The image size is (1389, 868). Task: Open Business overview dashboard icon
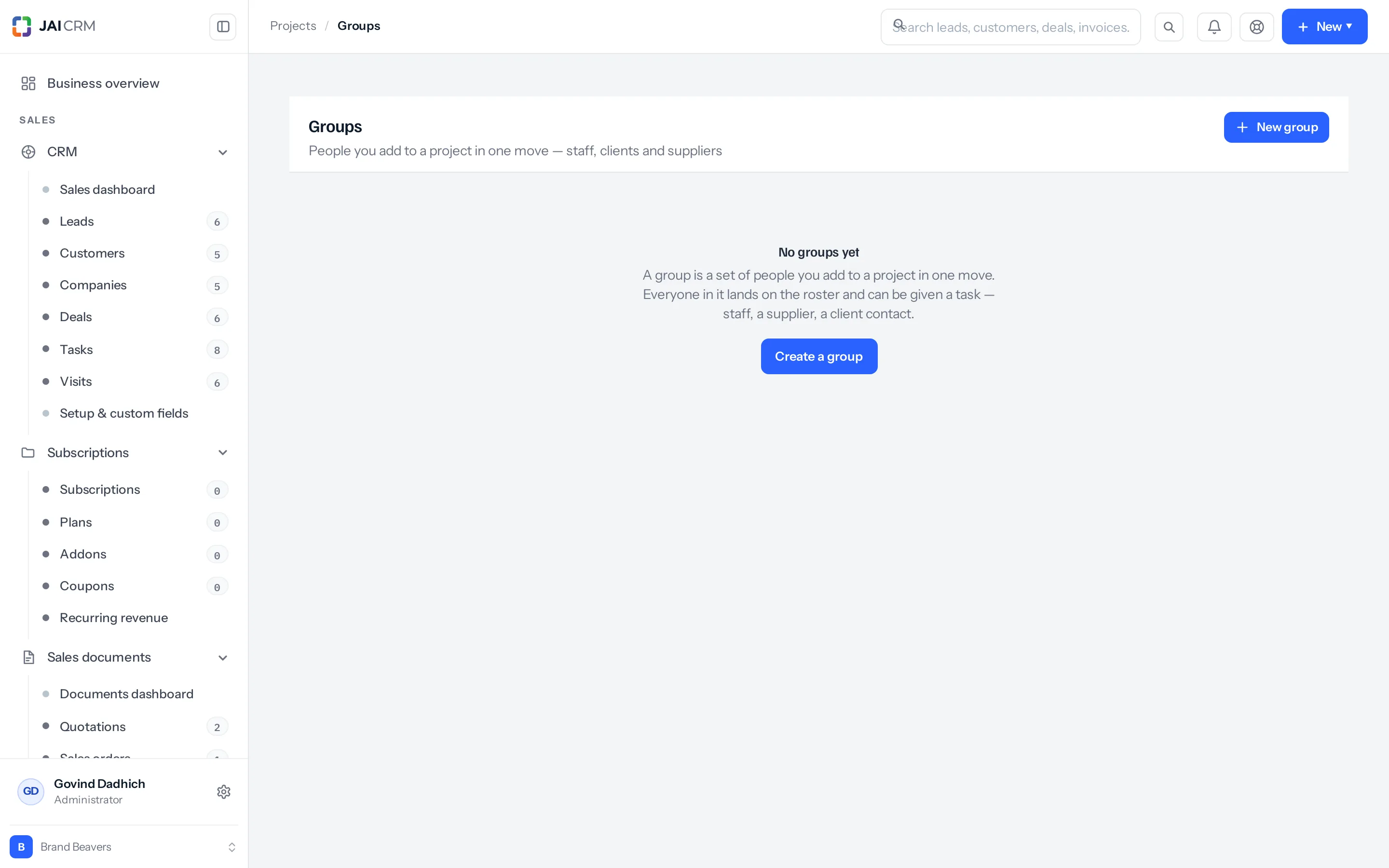coord(28,83)
